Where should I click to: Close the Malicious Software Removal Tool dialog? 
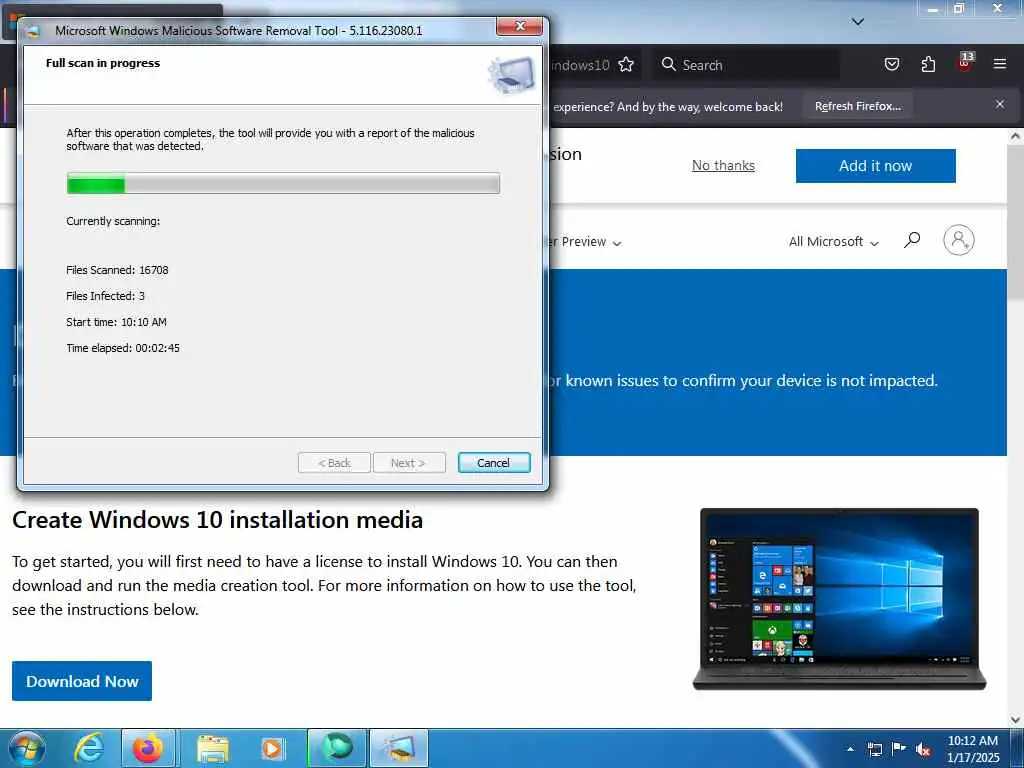click(520, 26)
